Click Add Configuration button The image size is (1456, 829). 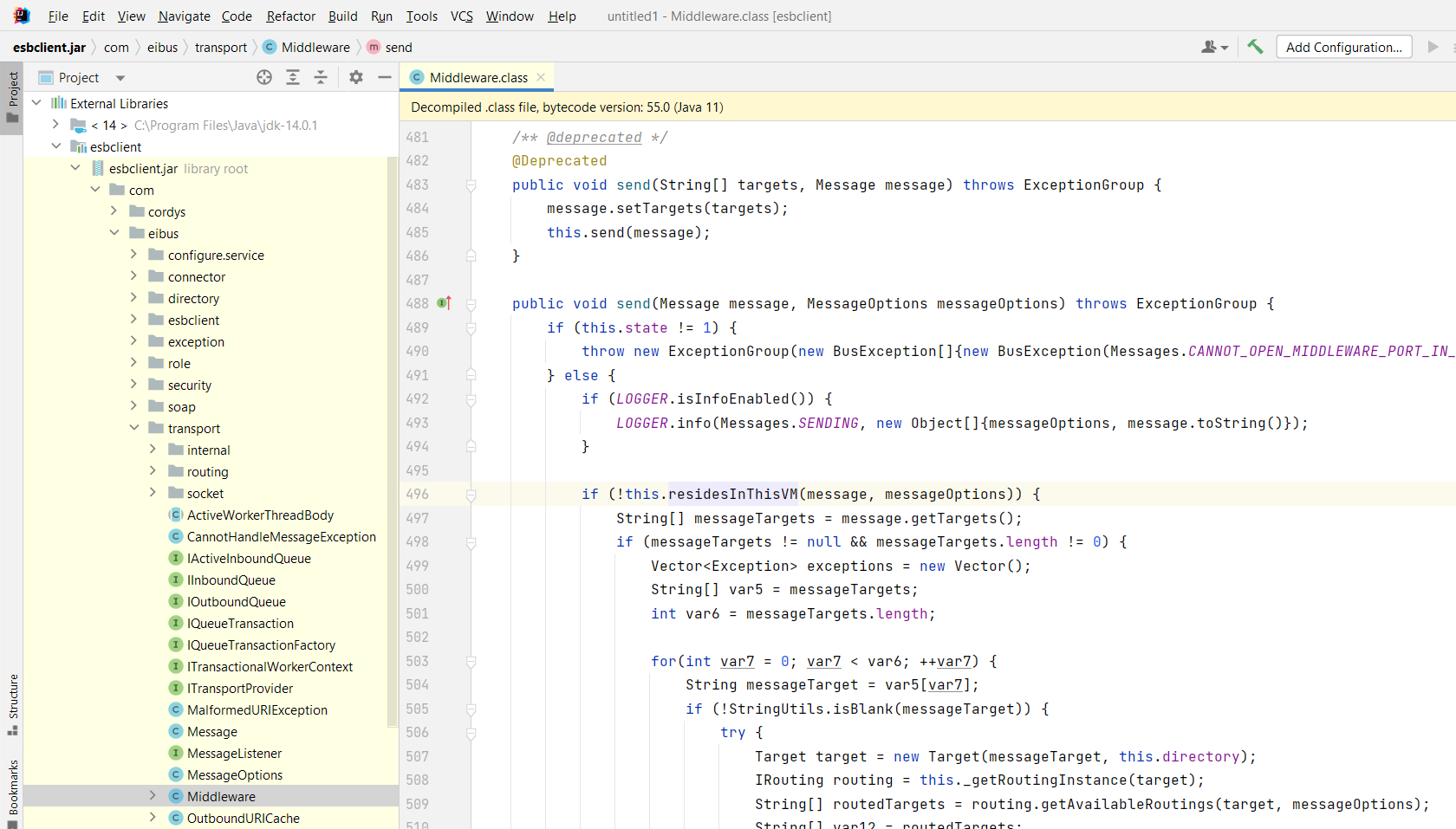1344,47
